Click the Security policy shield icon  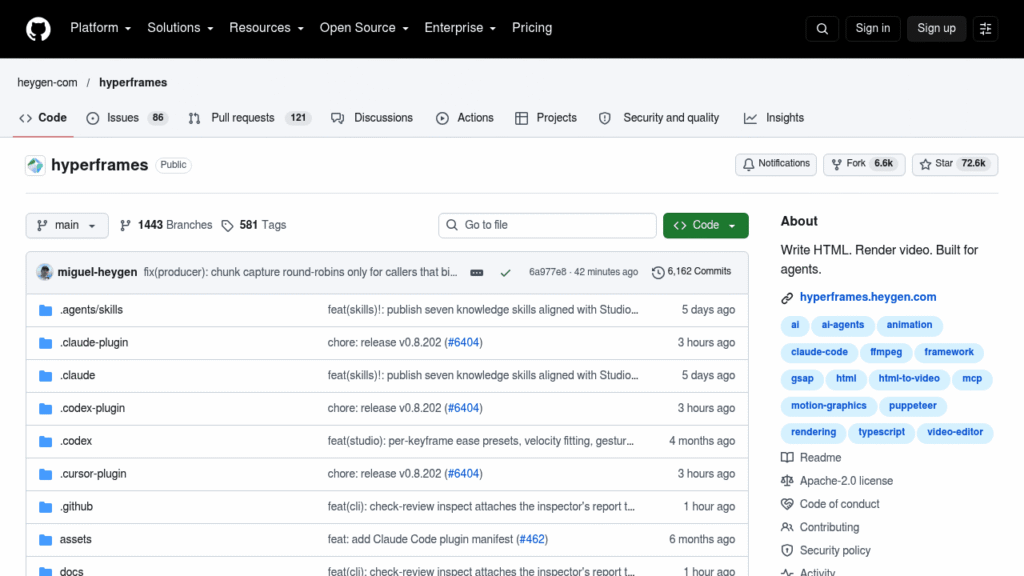[x=787, y=551]
